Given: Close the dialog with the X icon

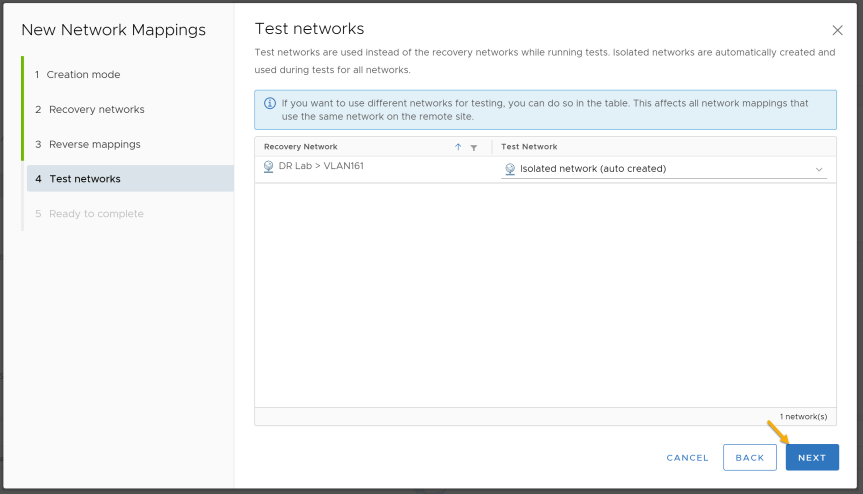Looking at the screenshot, I should coord(837,30).
